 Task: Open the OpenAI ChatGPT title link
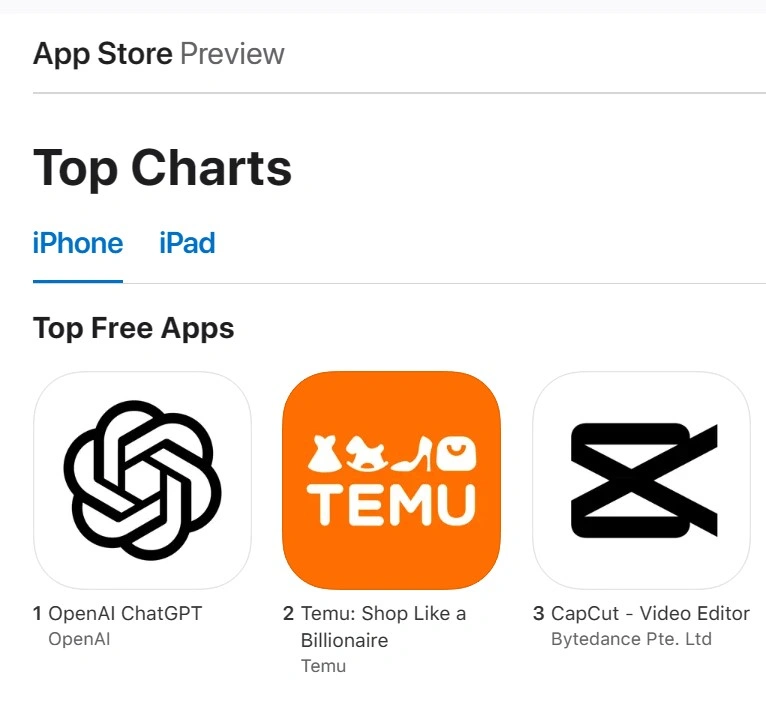tap(125, 613)
